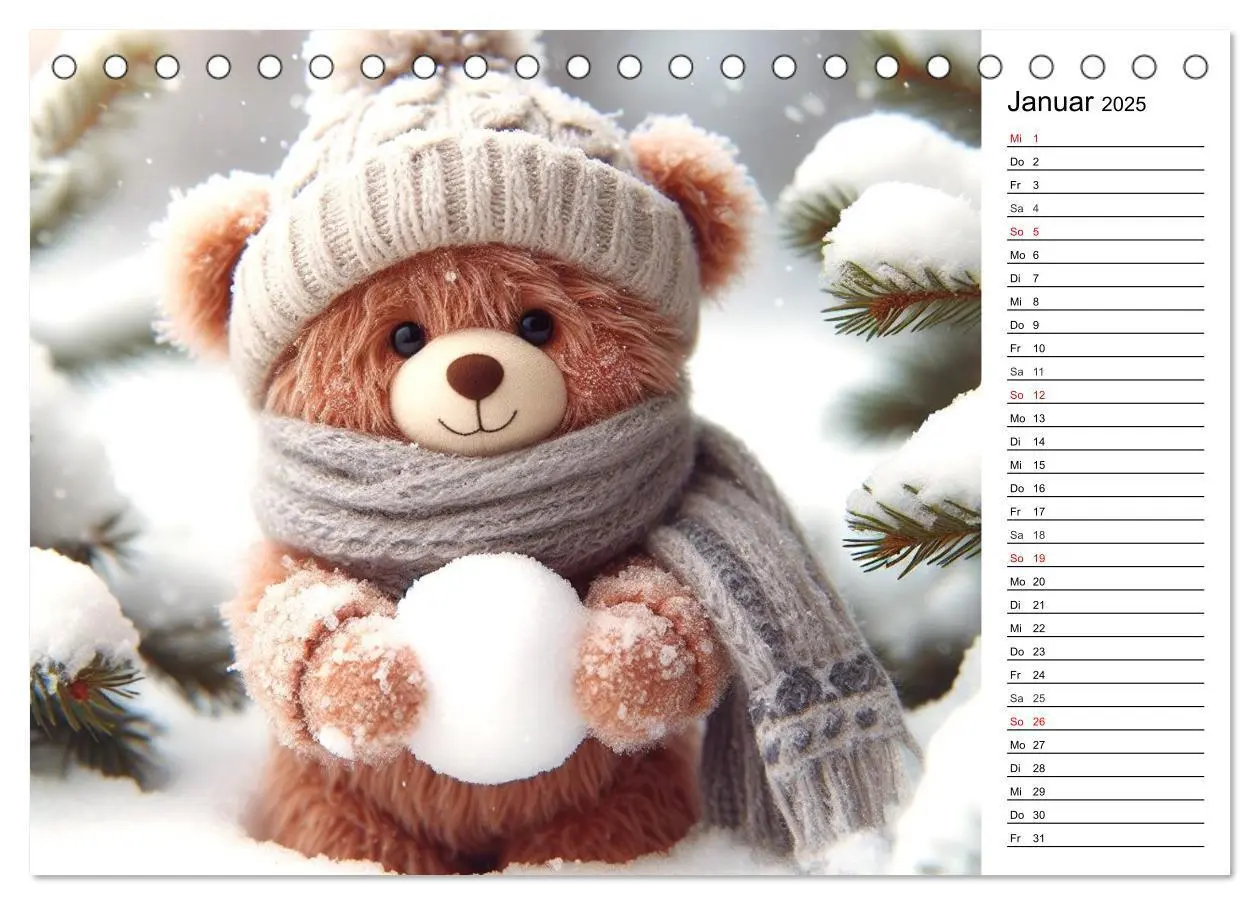Select the date row 'Mi 29'
This screenshot has height=905, width=1260.
tap(1105, 791)
